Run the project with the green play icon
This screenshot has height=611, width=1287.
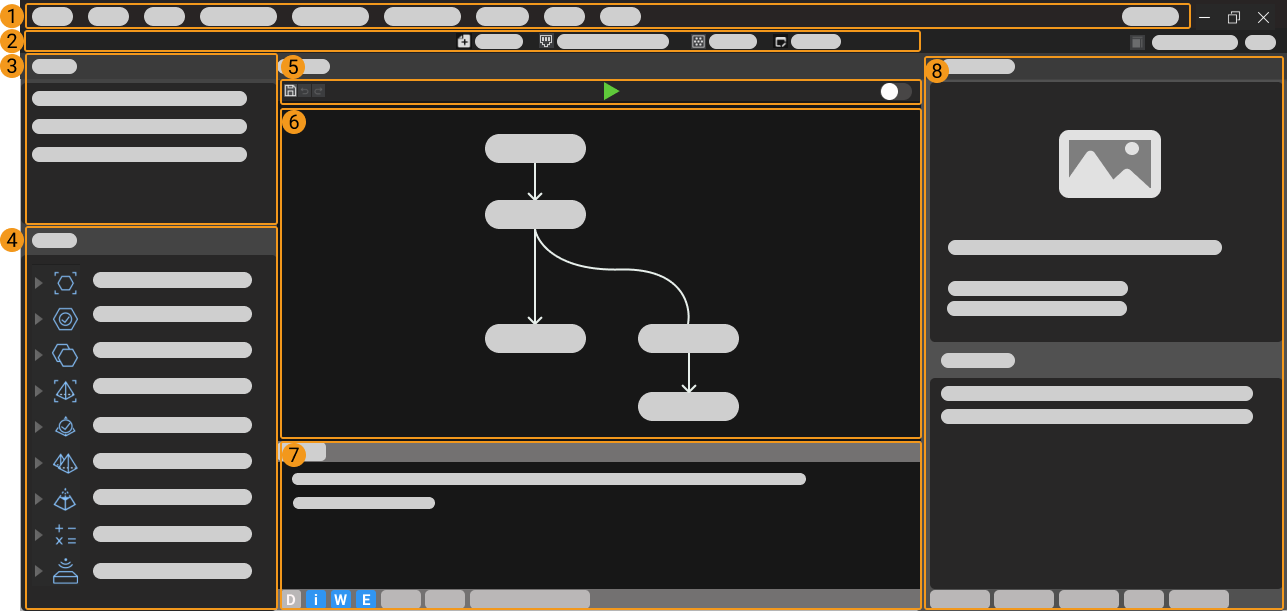point(611,91)
